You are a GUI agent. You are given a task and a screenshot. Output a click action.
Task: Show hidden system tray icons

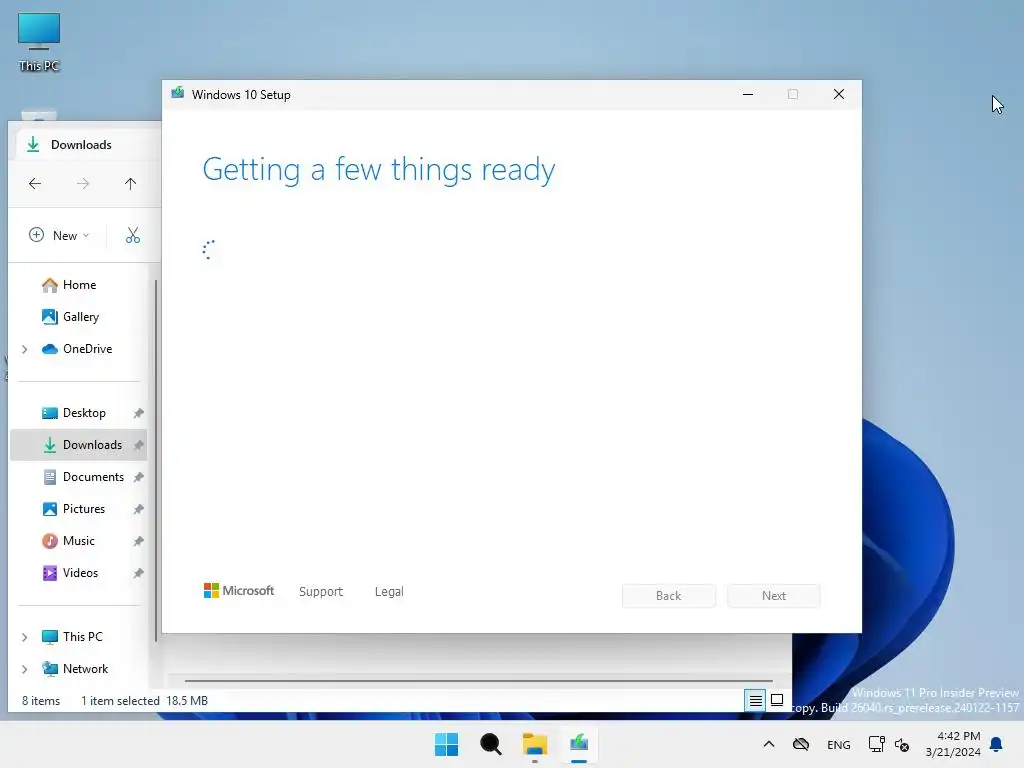coord(769,744)
